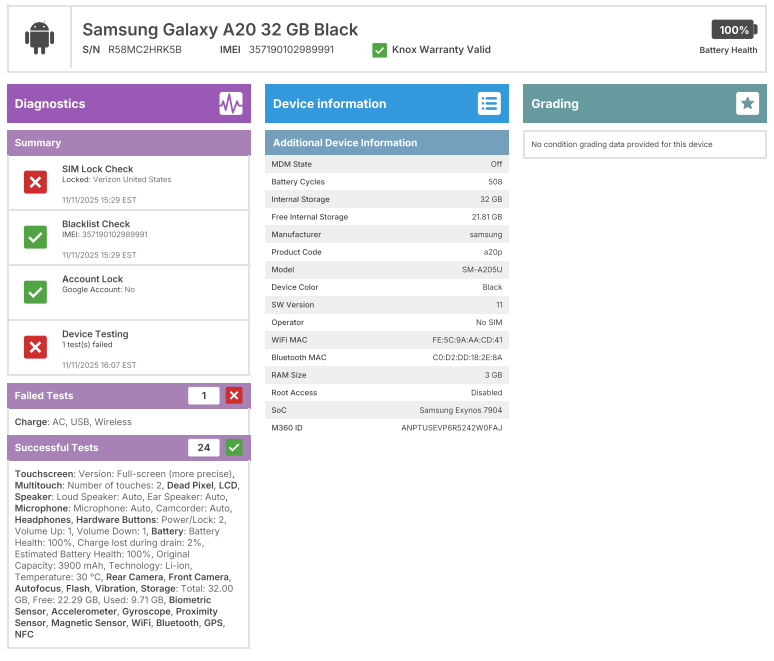This screenshot has width=774, height=661.
Task: Select the Diagnostics panel header
Action: click(110, 104)
